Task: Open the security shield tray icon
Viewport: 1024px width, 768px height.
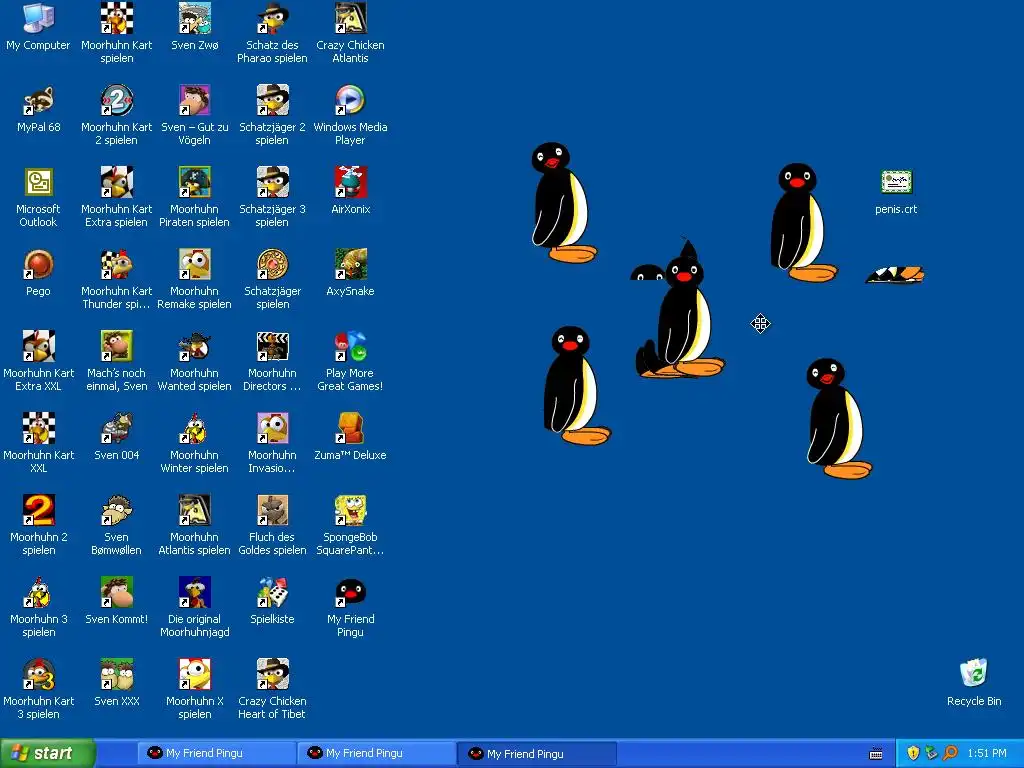Action: tap(913, 753)
